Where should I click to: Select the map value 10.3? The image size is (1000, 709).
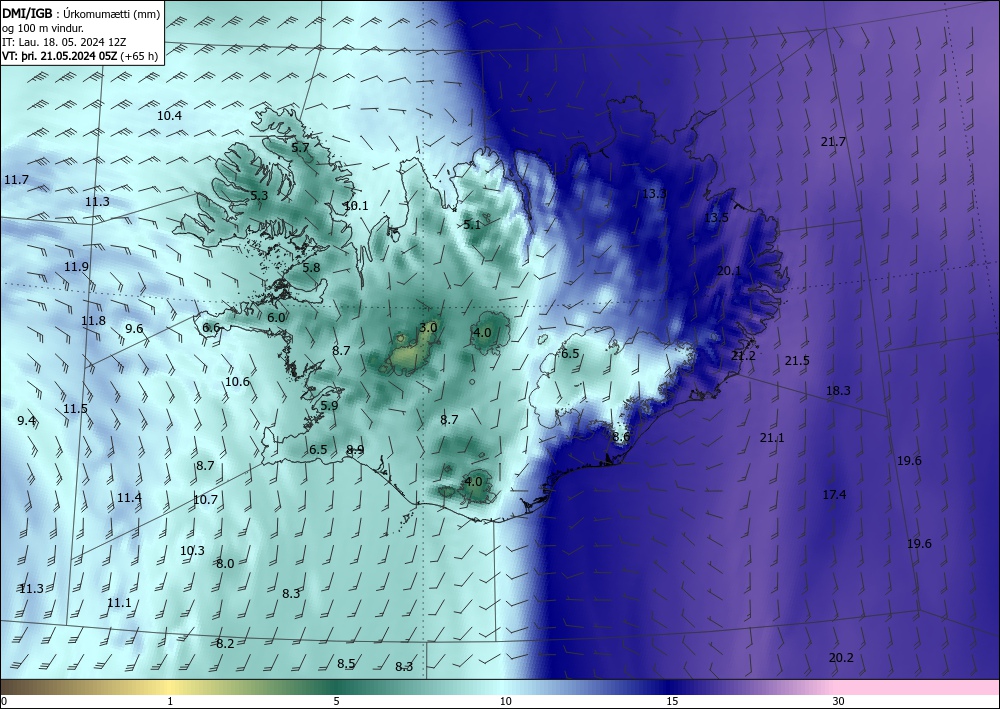[x=192, y=551]
